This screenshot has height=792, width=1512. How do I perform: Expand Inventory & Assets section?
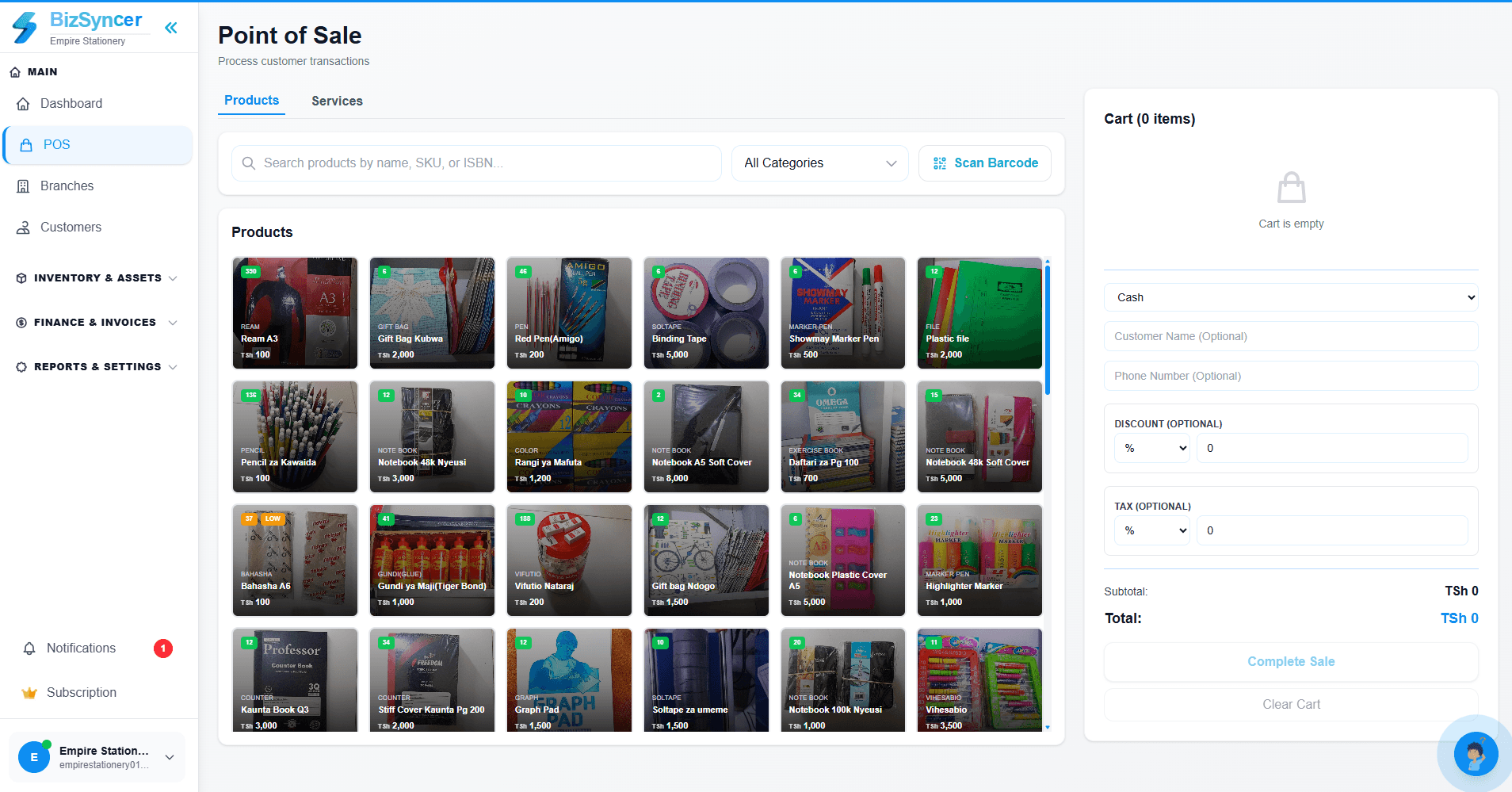(97, 278)
